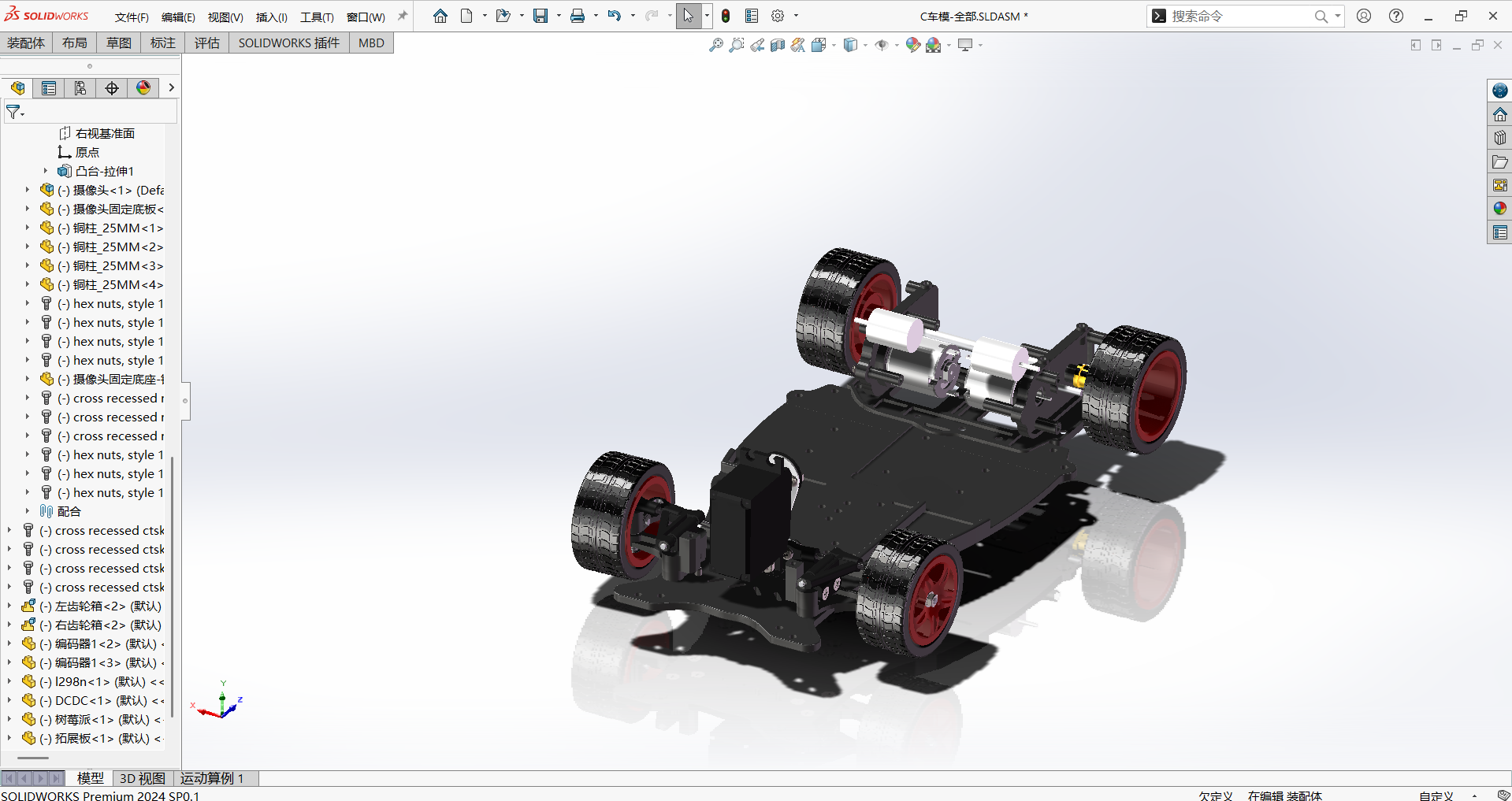
Task: Open the 插入(I) menu
Action: tap(272, 17)
